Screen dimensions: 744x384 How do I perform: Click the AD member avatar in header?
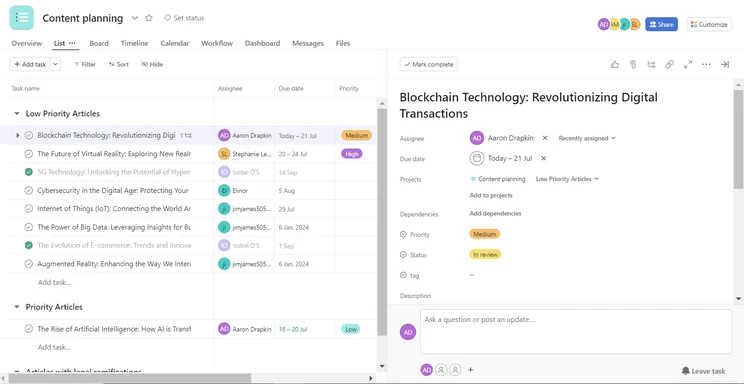603,24
